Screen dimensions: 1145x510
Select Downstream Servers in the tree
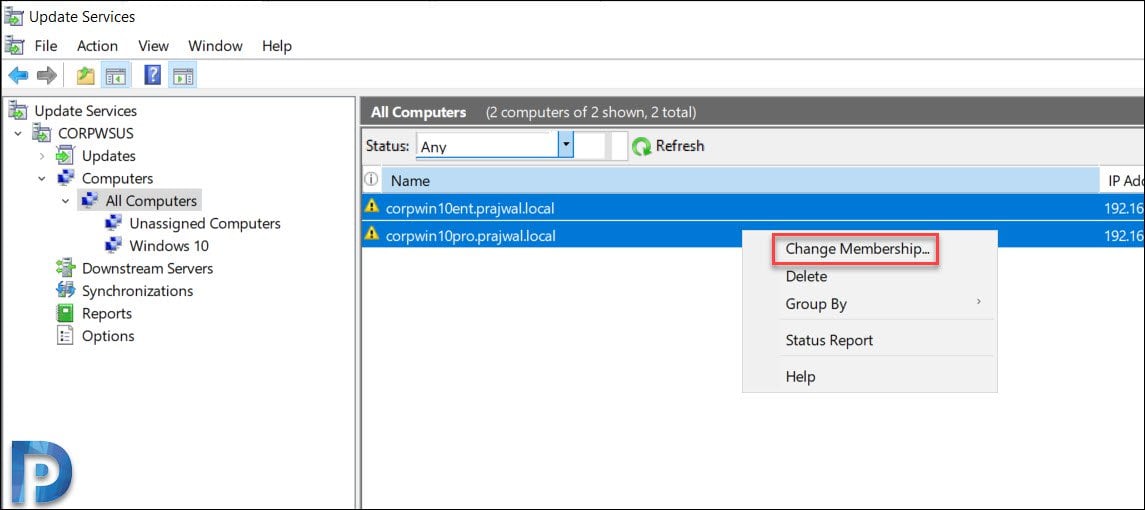[147, 269]
